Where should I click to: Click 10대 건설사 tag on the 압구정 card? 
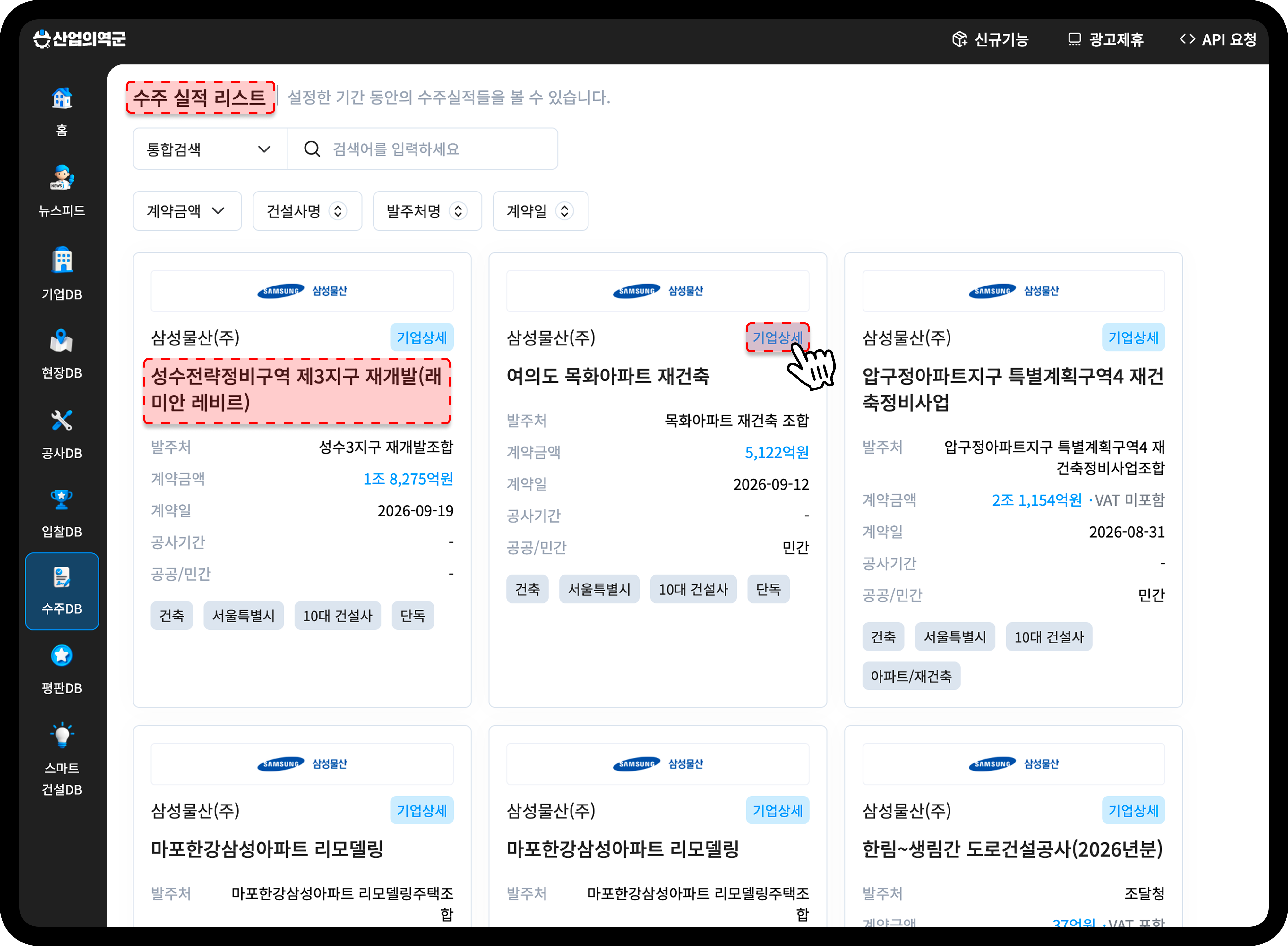click(x=1049, y=637)
